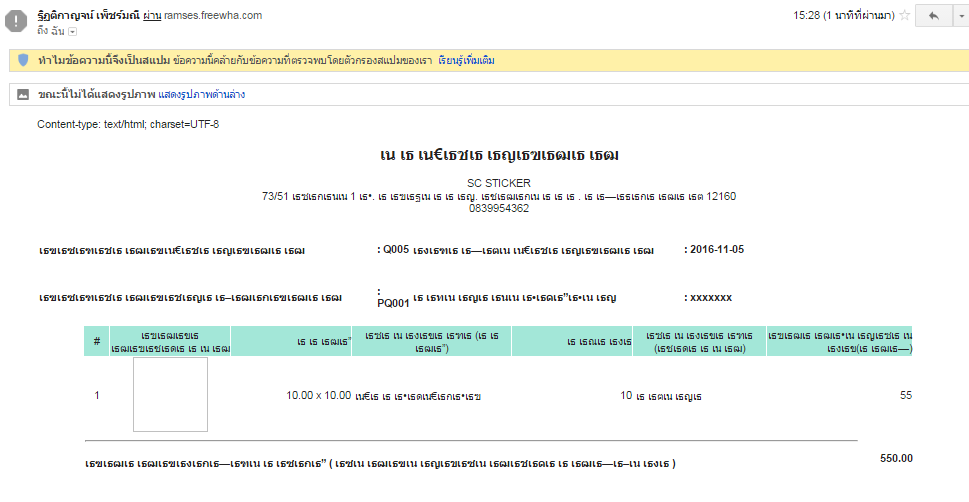The width and height of the screenshot is (969, 502).
Task: Select the total amount 550.00
Action: click(x=897, y=458)
